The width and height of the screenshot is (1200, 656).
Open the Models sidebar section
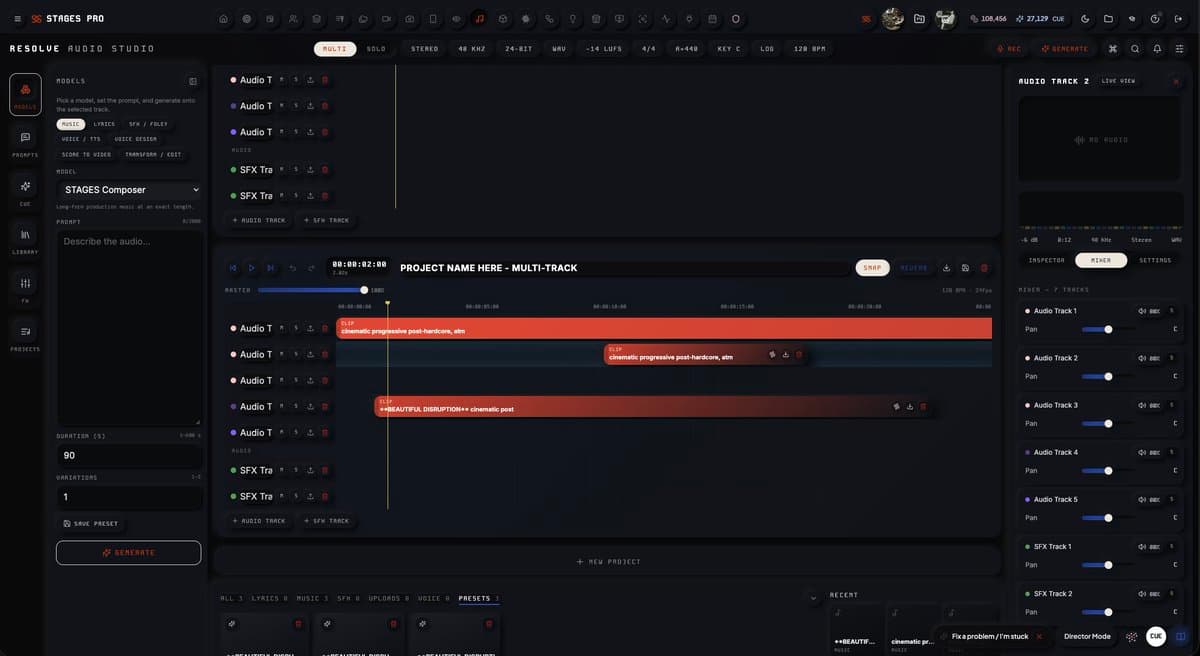click(25, 94)
